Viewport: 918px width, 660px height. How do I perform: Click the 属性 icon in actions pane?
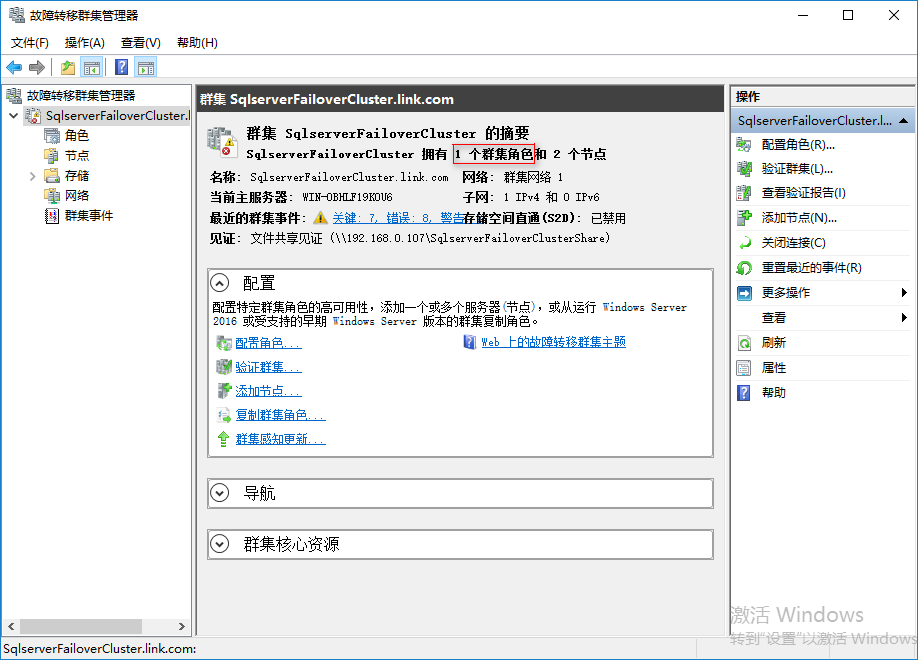744,368
